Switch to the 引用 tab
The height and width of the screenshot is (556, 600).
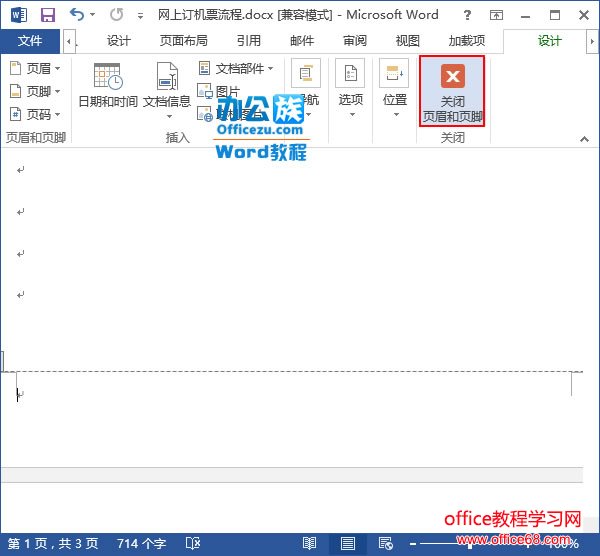pos(249,41)
